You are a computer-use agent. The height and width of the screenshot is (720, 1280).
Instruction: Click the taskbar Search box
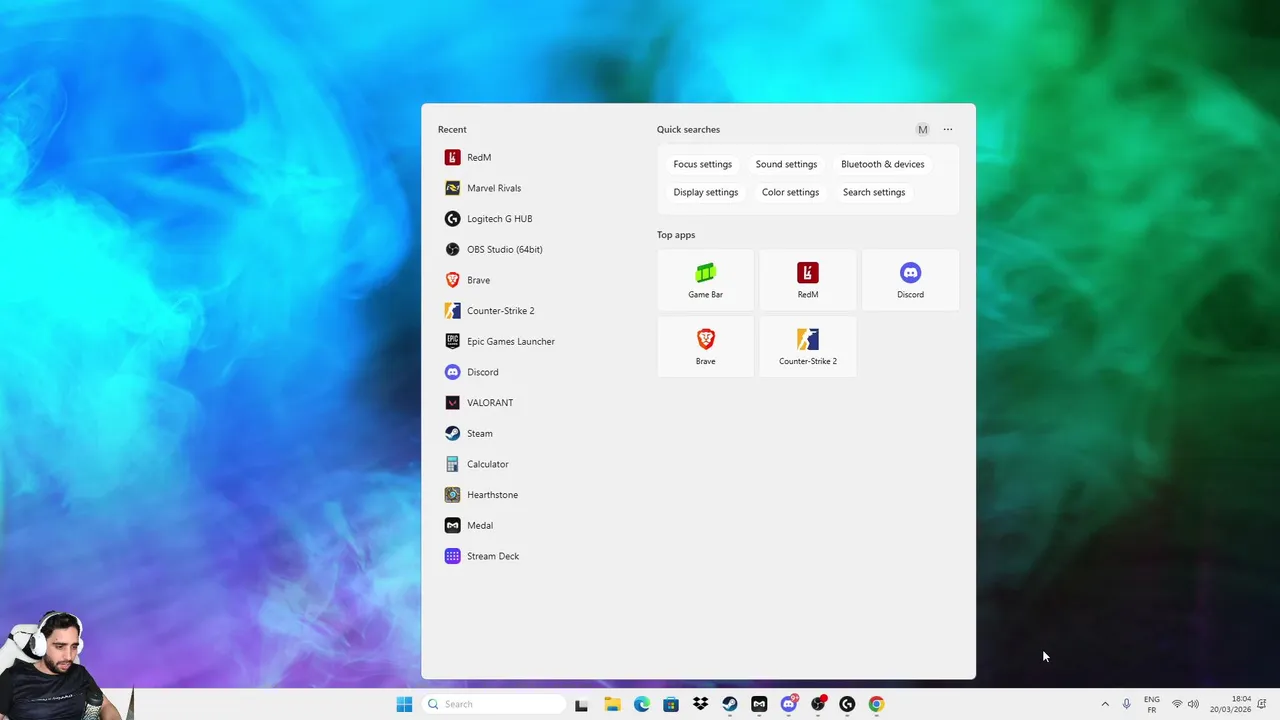(494, 704)
